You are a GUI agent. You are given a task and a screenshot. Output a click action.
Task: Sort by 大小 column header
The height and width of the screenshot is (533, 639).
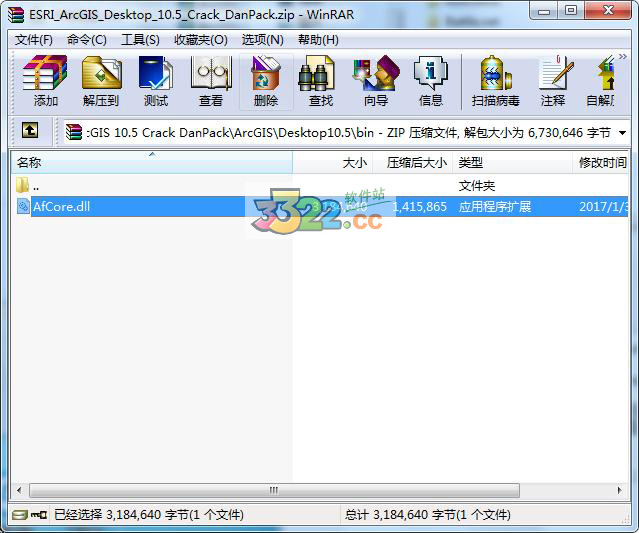click(333, 163)
